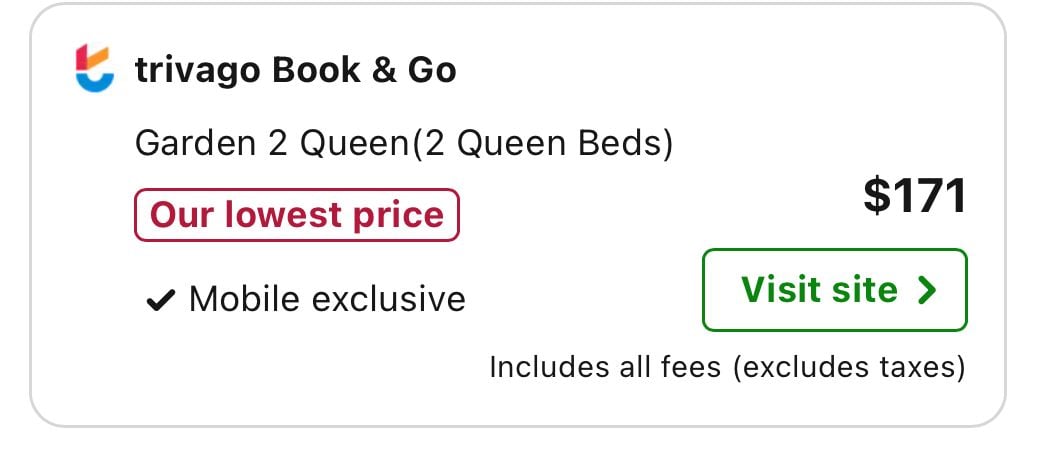Viewport: 1042px width, 459px height.
Task: Click the checkmark beside Mobile exclusive
Action: [x=161, y=299]
